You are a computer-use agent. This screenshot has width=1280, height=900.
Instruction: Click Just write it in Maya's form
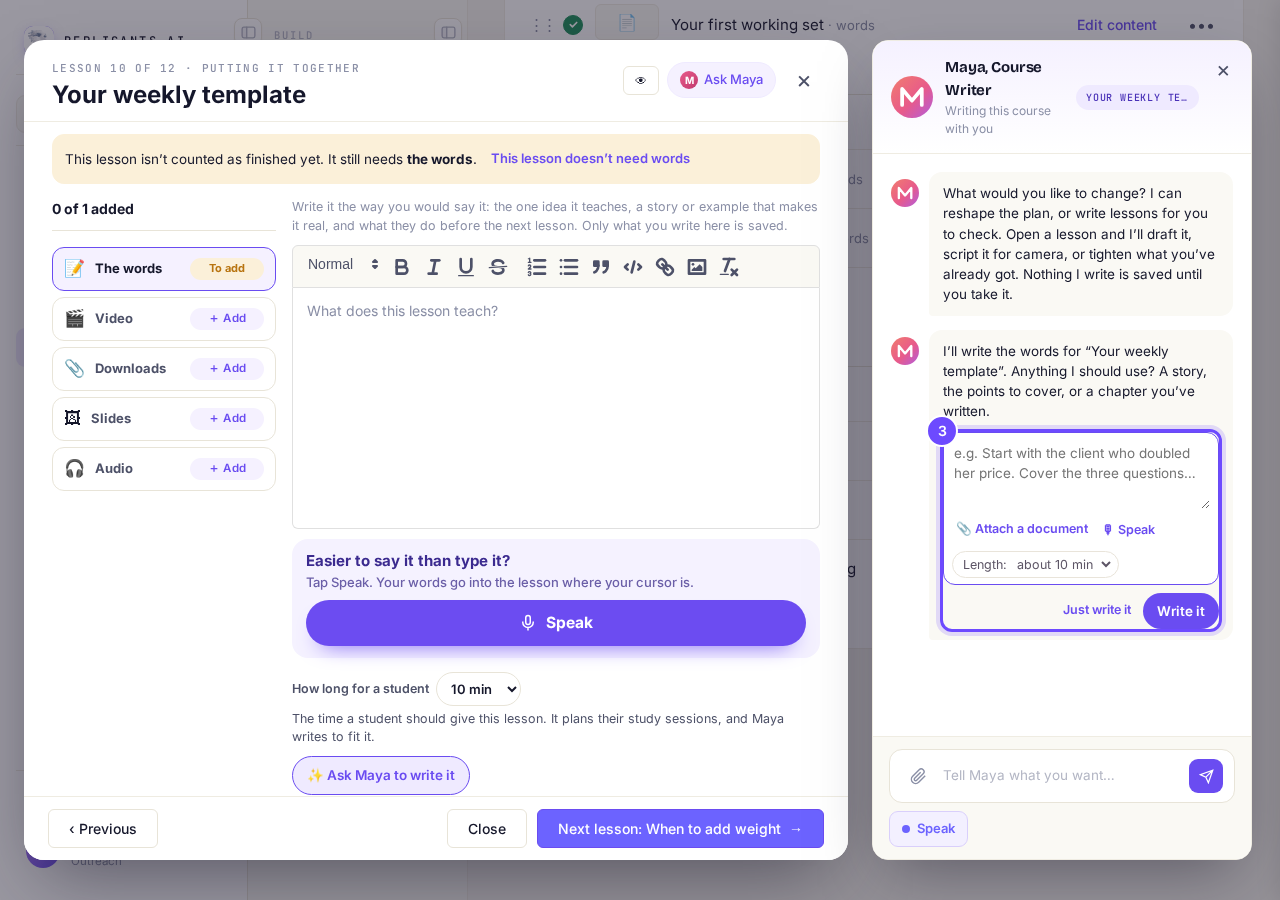1097,610
